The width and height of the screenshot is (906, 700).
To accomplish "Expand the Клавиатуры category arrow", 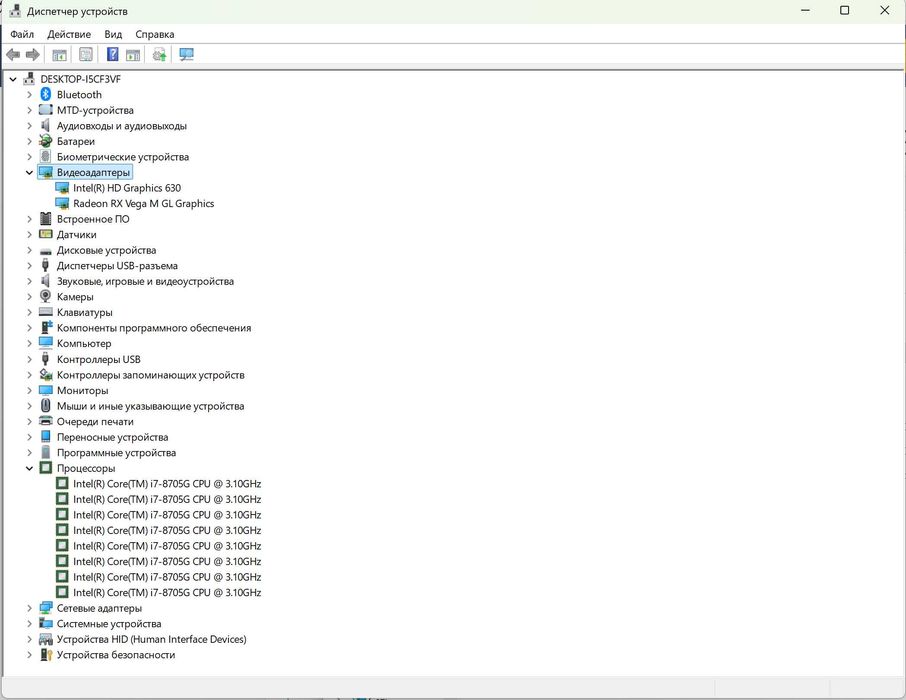I will 29,313.
